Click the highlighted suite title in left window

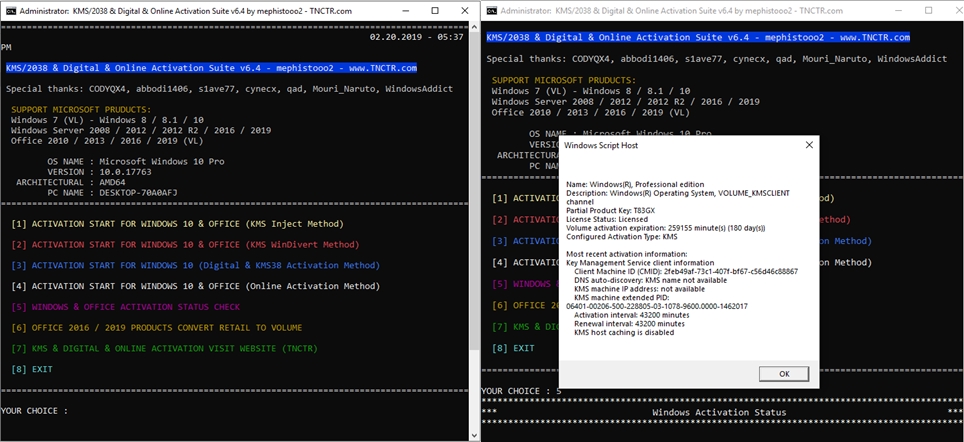click(211, 68)
